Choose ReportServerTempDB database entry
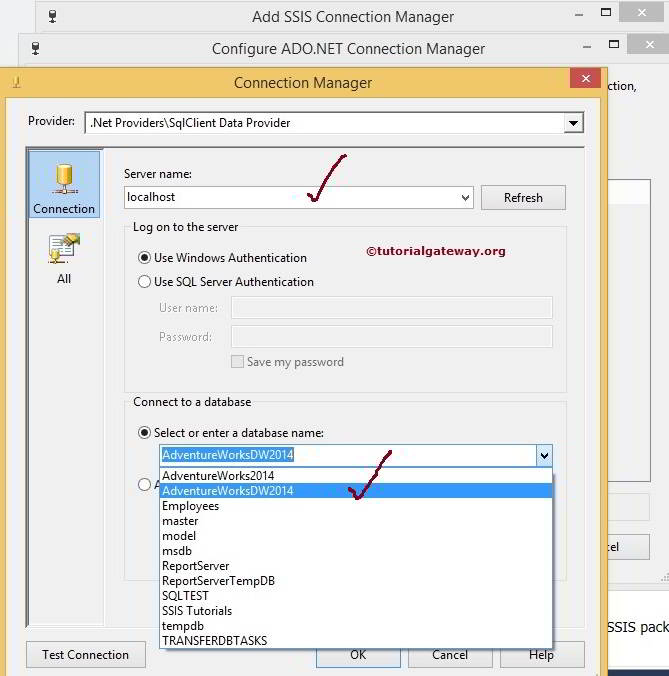Viewport: 669px width, 676px height. [x=356, y=581]
